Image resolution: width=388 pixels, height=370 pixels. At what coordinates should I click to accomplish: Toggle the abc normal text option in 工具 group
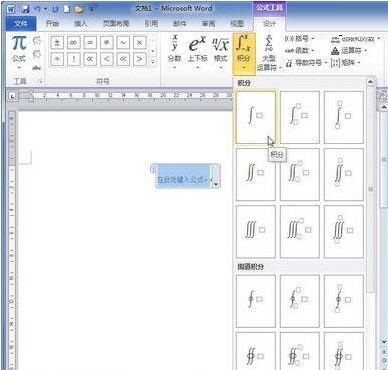[x=37, y=68]
